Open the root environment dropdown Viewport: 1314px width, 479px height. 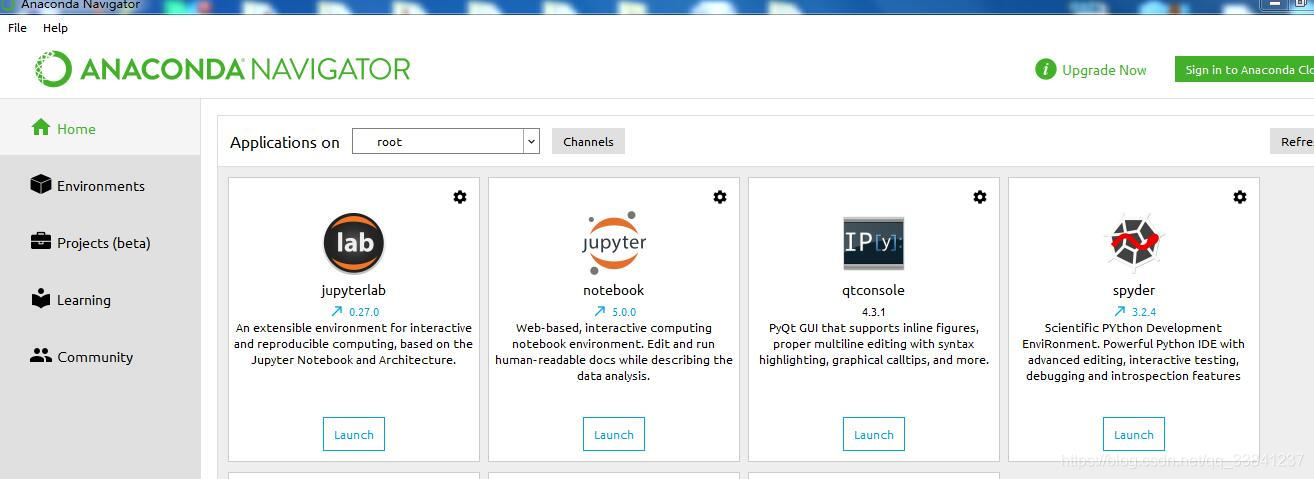click(x=446, y=141)
